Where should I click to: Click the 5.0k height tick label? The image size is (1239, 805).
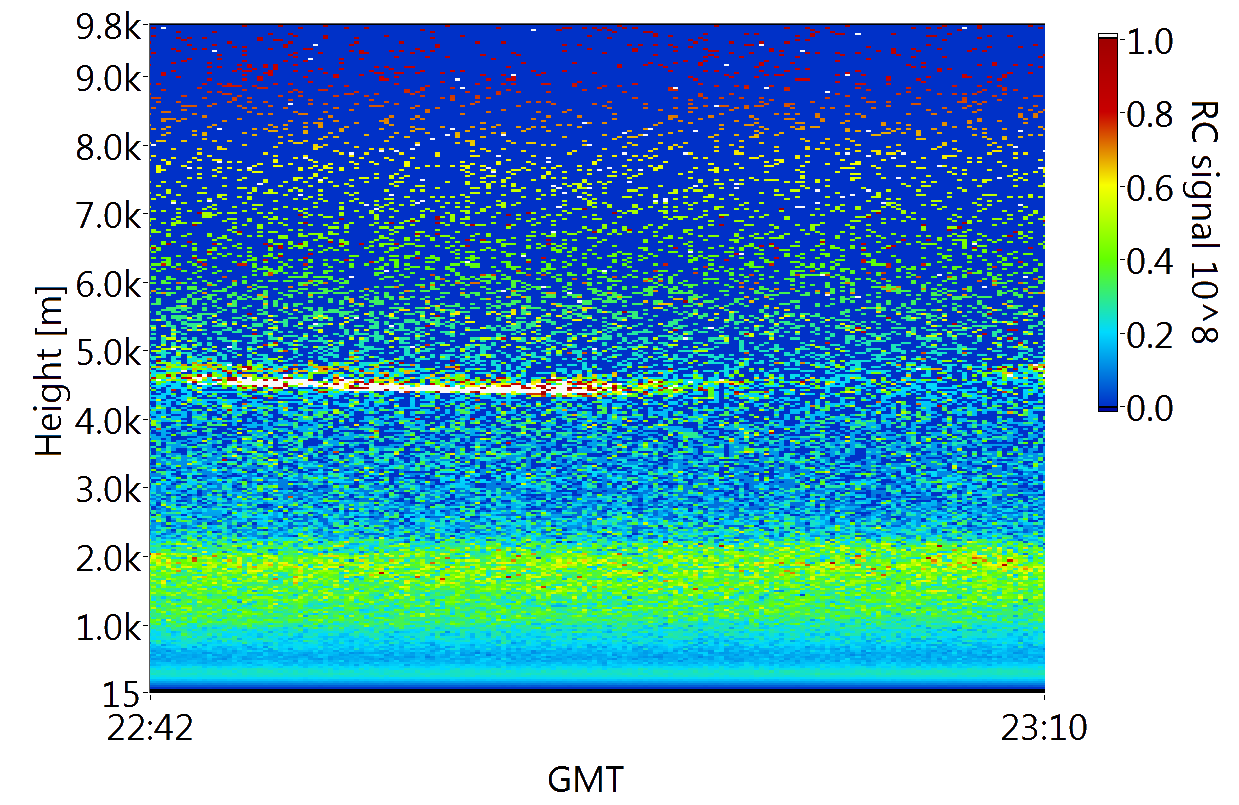pyautogui.click(x=107, y=352)
